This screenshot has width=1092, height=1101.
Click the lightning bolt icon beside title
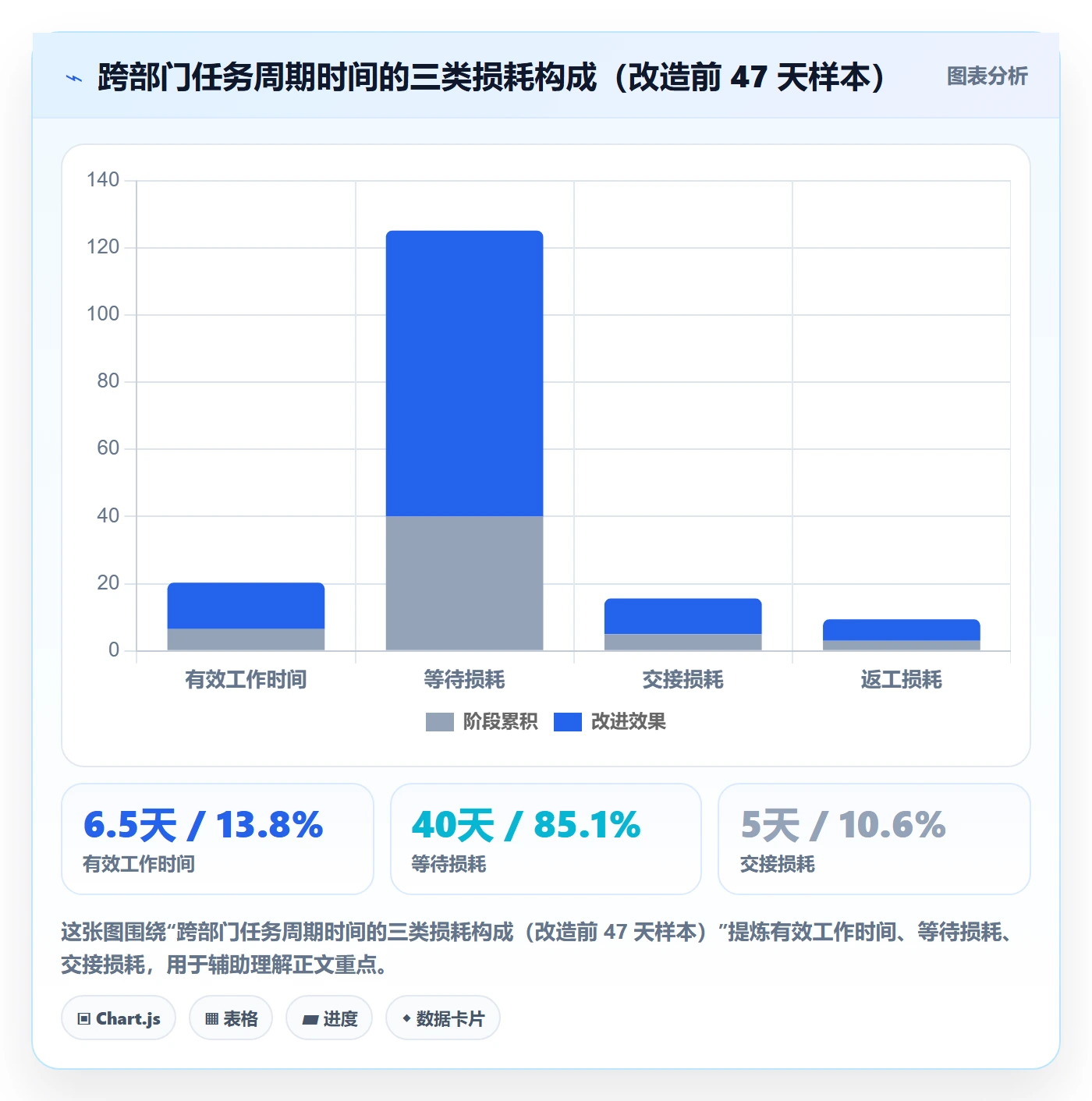[74, 78]
